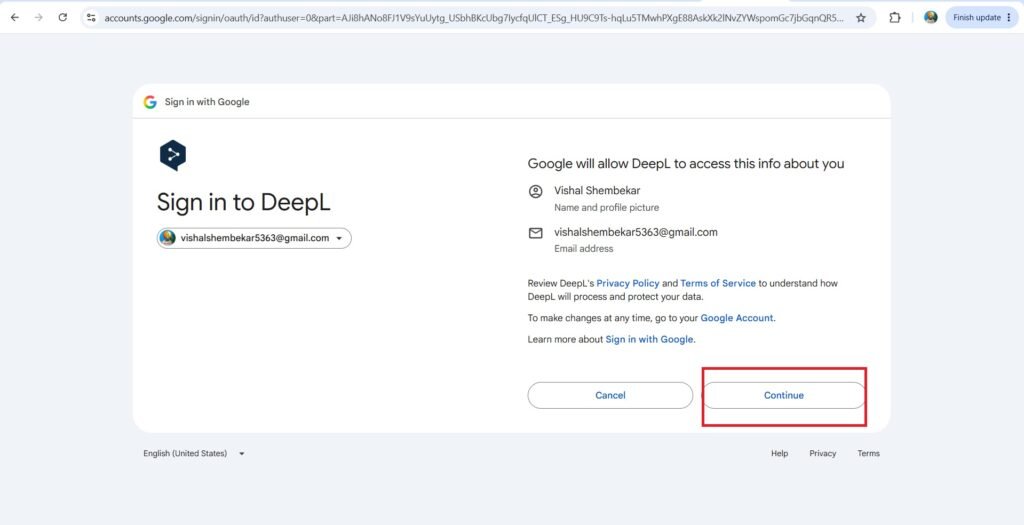Image resolution: width=1024 pixels, height=525 pixels.
Task: Open DeepL's Privacy Policy link
Action: (x=628, y=283)
